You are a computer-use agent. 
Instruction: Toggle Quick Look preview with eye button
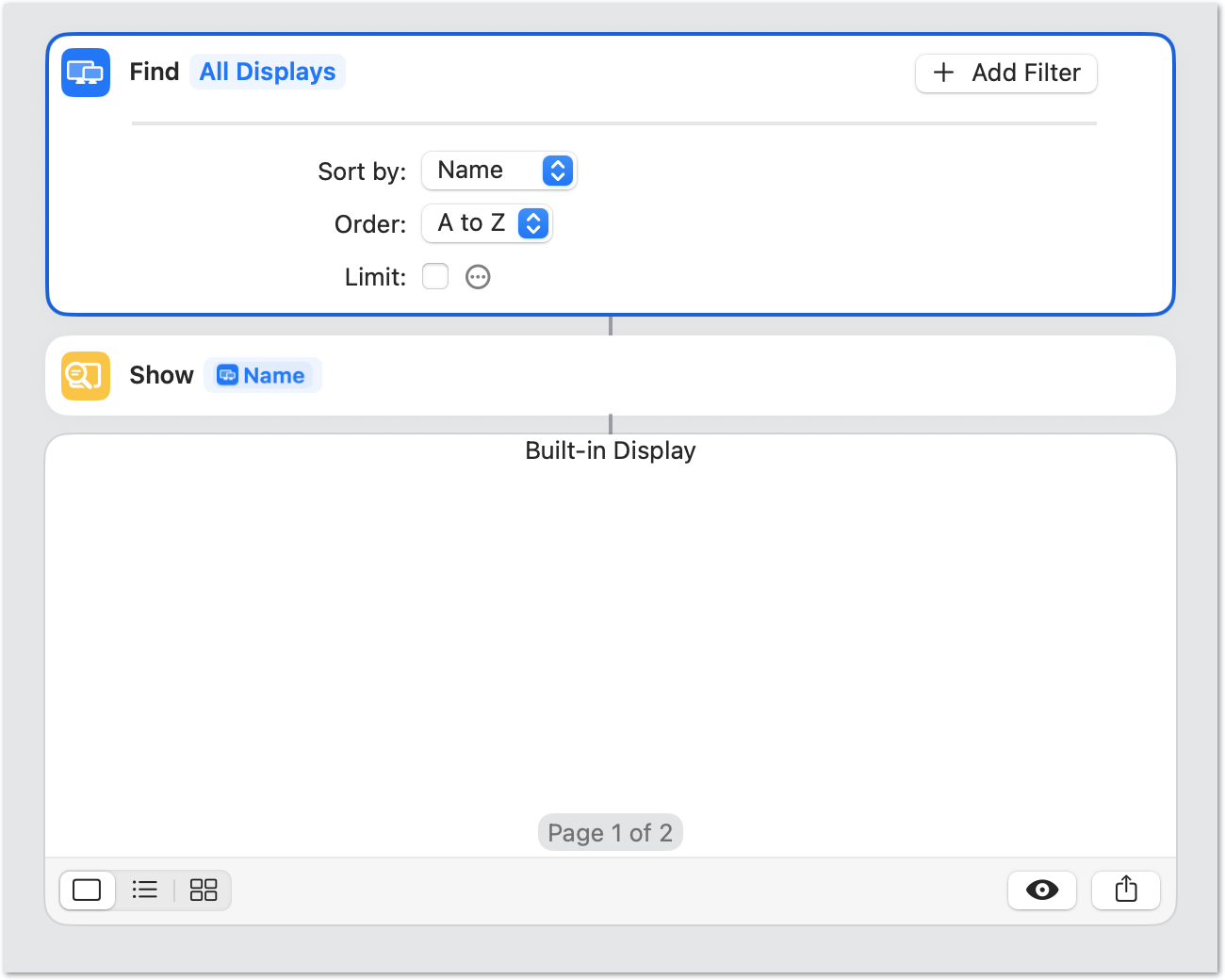tap(1042, 890)
